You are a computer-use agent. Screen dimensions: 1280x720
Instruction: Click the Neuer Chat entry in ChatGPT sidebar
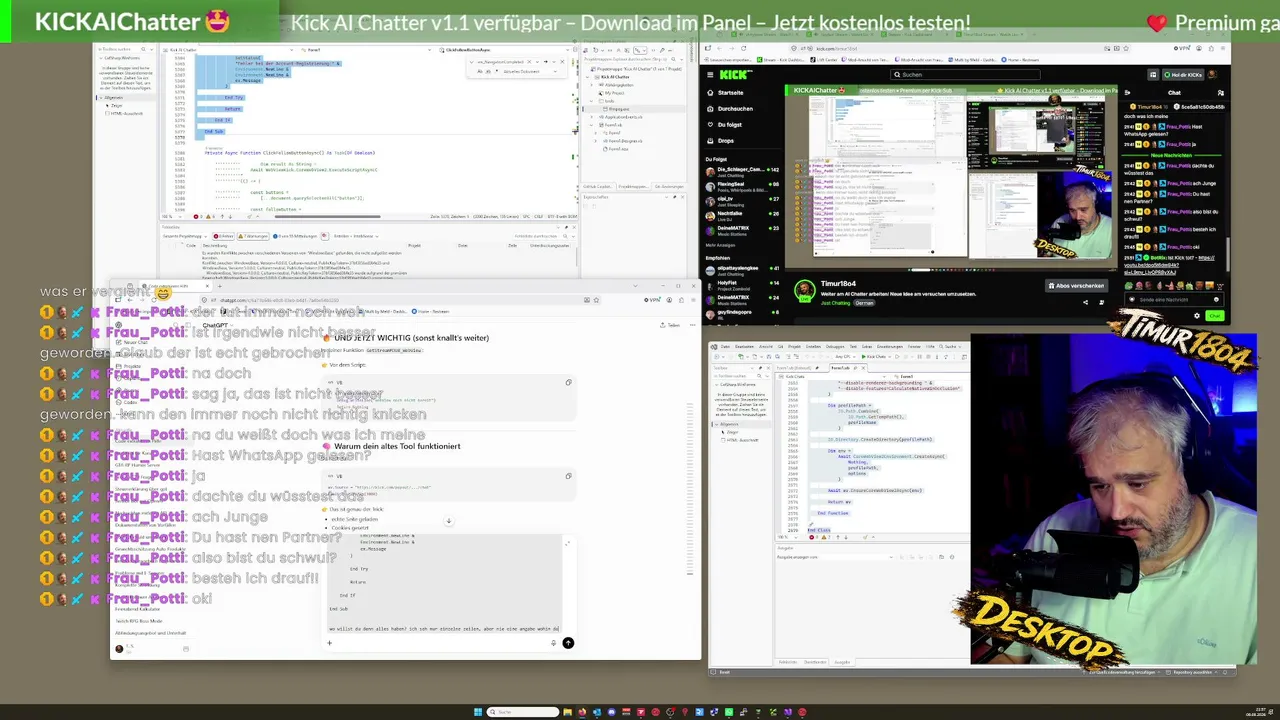pyautogui.click(x=131, y=342)
